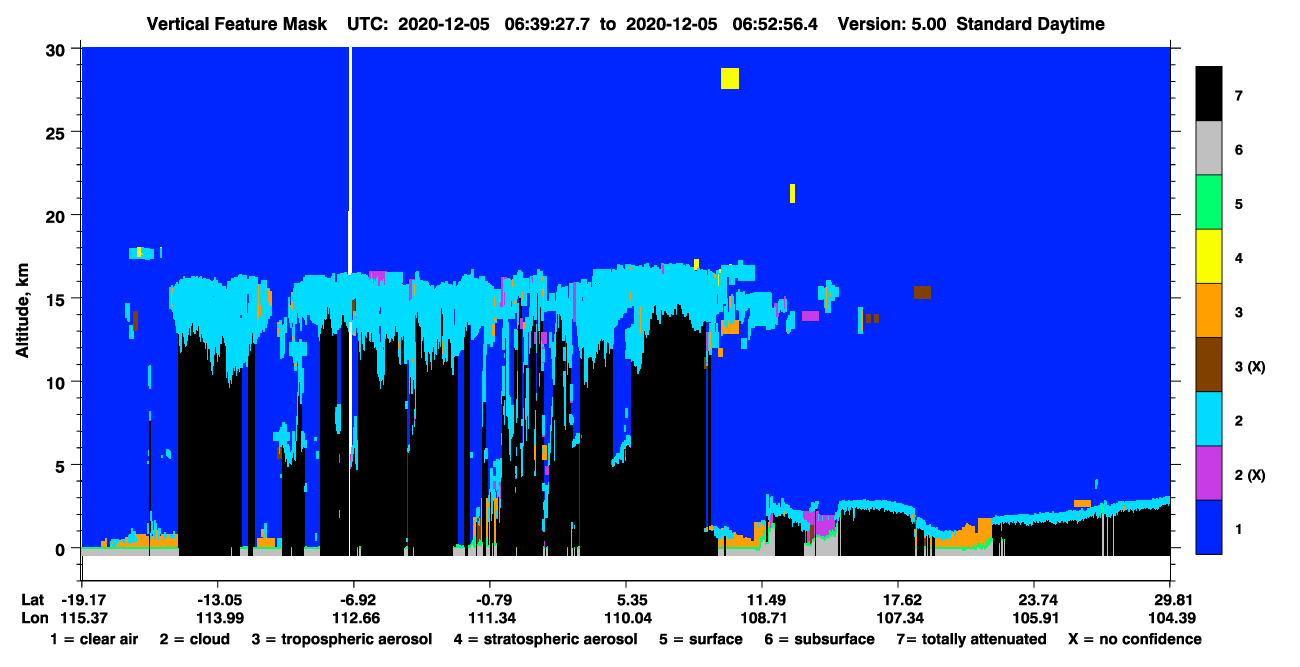Click the '3 = tropospheric aerosol' legend text

(x=341, y=639)
